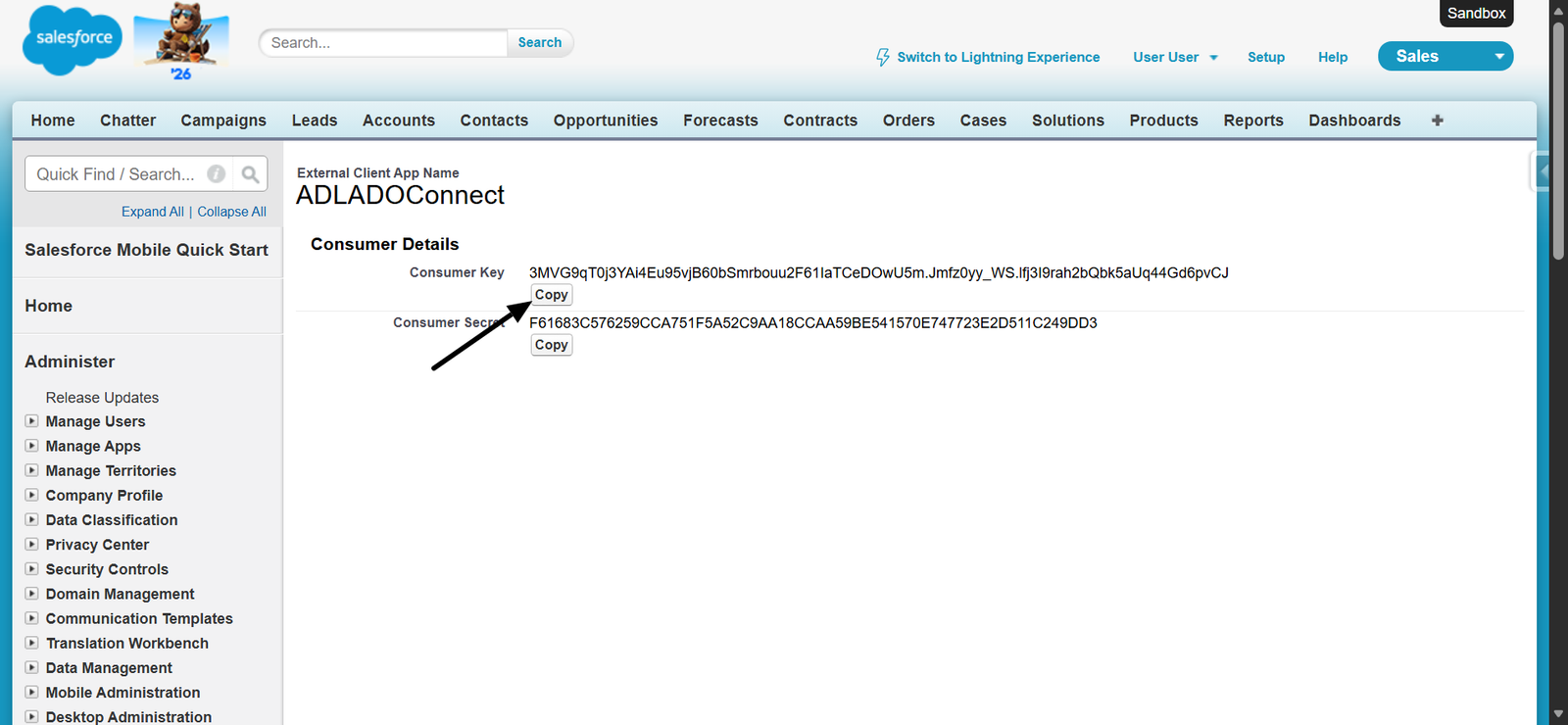Go to the Products tab
The image size is (1568, 725).
(1163, 121)
